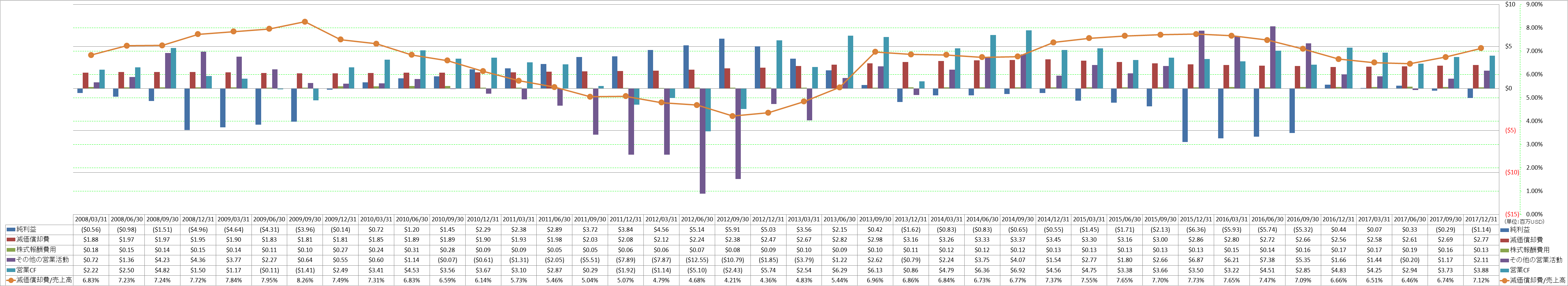Click the orange line peak marker at 2009/09/30
1568x286 pixels.
click(304, 22)
